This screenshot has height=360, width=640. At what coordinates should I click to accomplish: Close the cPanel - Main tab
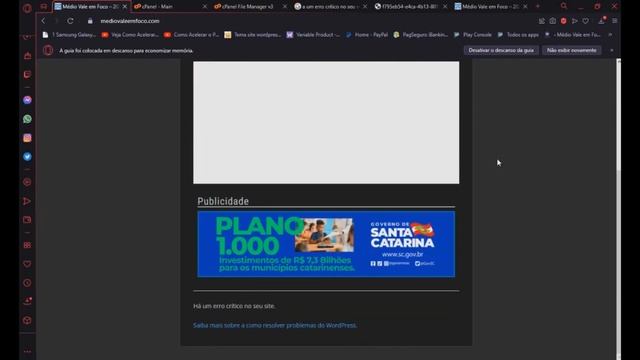(x=205, y=7)
